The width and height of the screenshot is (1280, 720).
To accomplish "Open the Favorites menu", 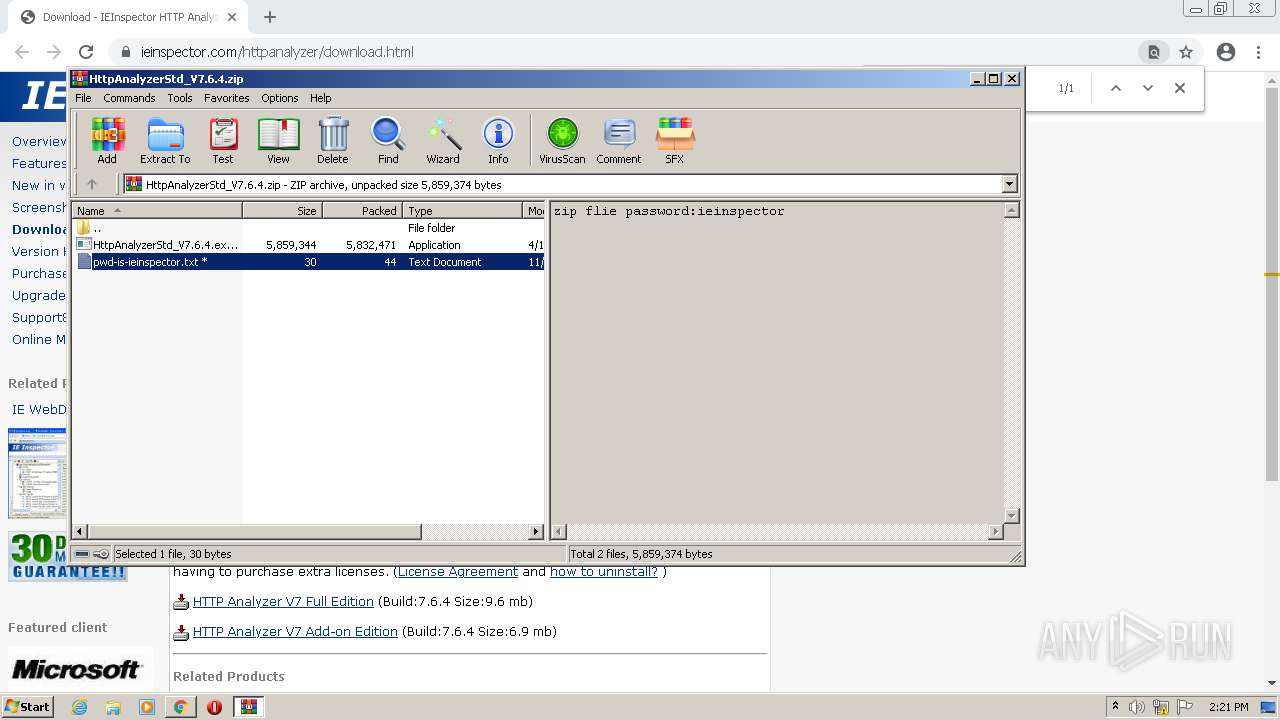I will click(x=227, y=98).
